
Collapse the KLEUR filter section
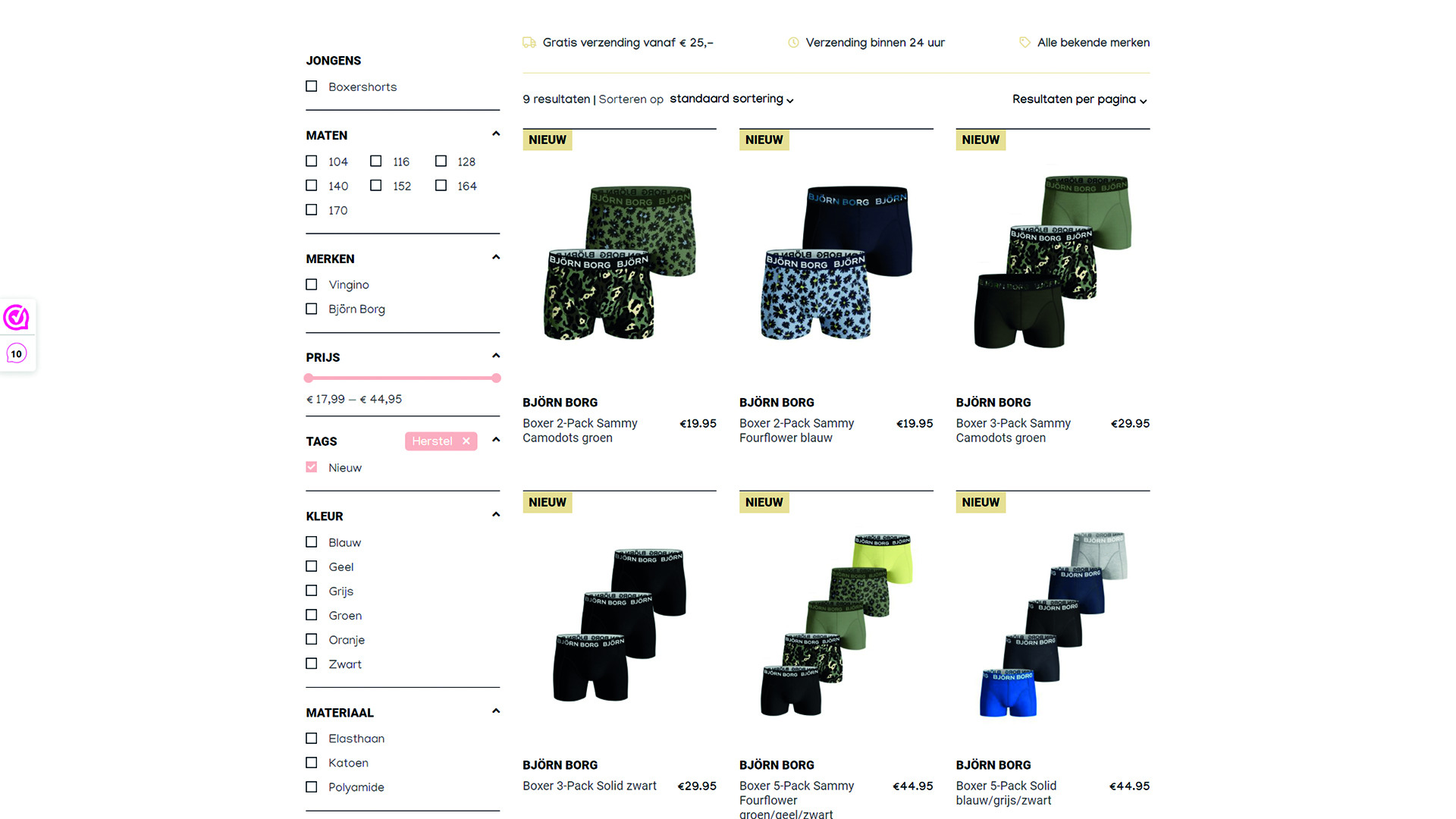coord(496,515)
